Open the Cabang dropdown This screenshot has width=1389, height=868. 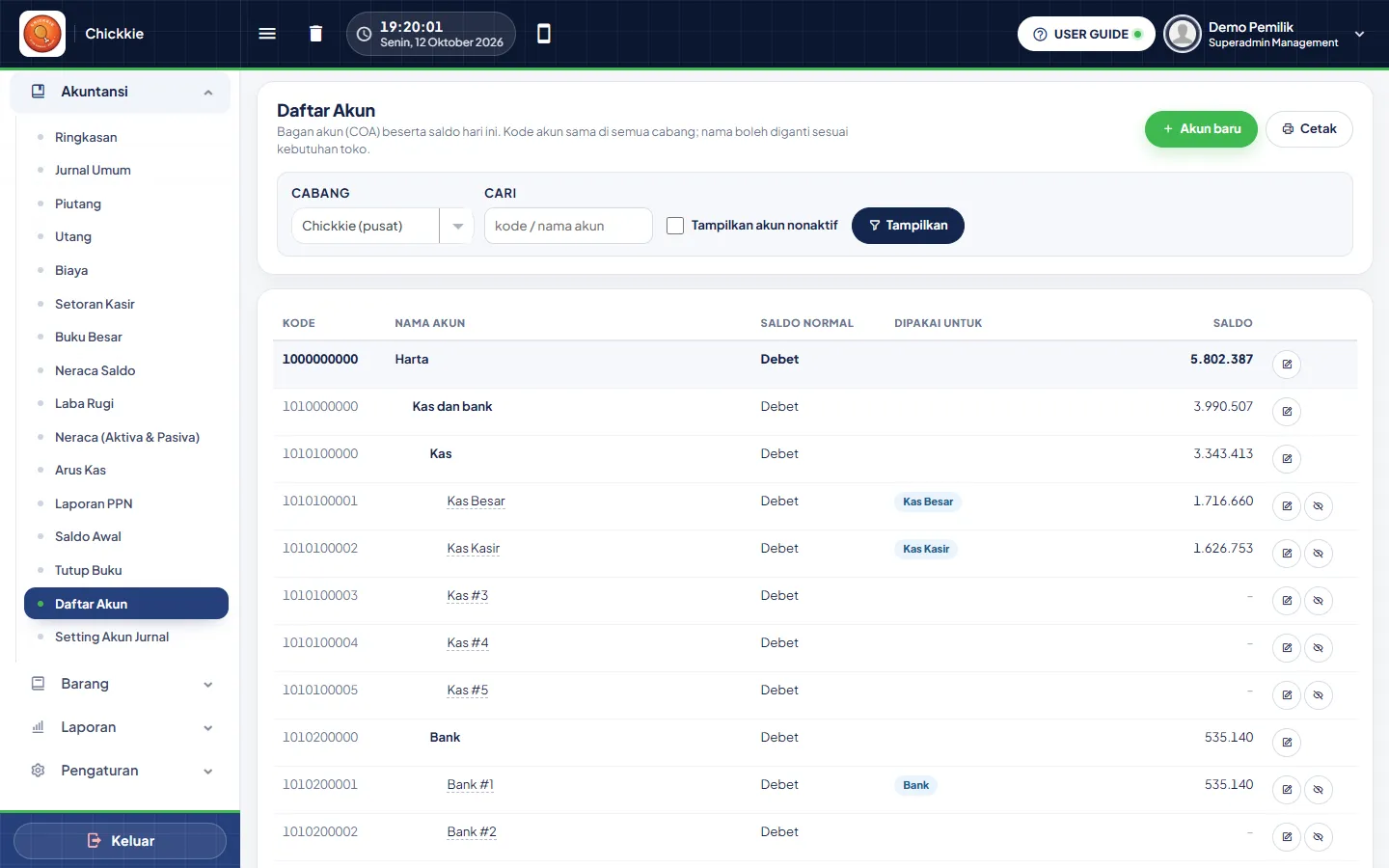point(382,226)
